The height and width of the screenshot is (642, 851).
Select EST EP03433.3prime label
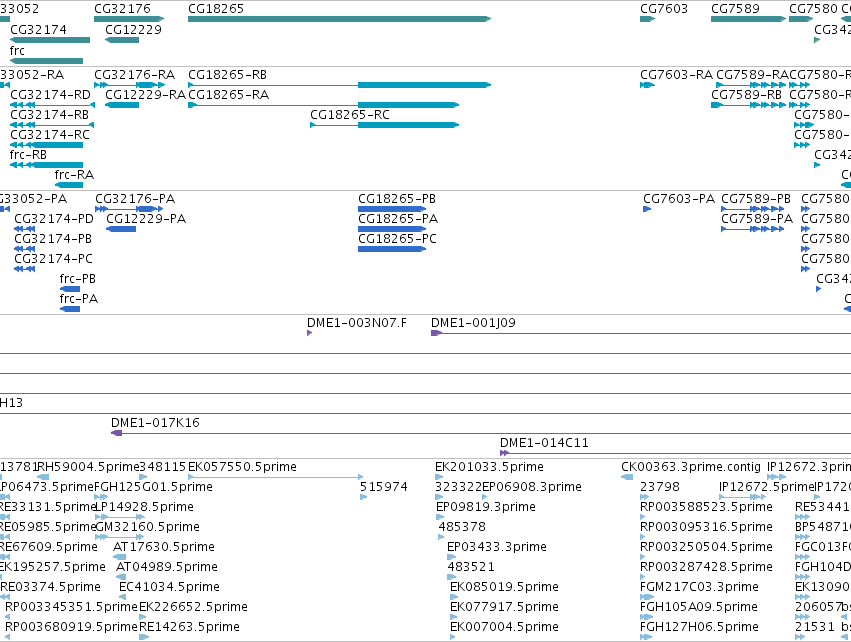pos(497,546)
